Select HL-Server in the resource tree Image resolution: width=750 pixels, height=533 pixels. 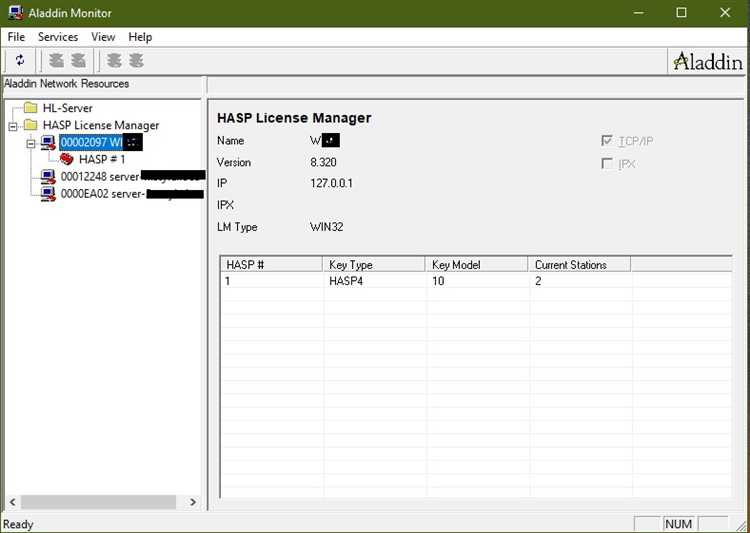[x=67, y=108]
